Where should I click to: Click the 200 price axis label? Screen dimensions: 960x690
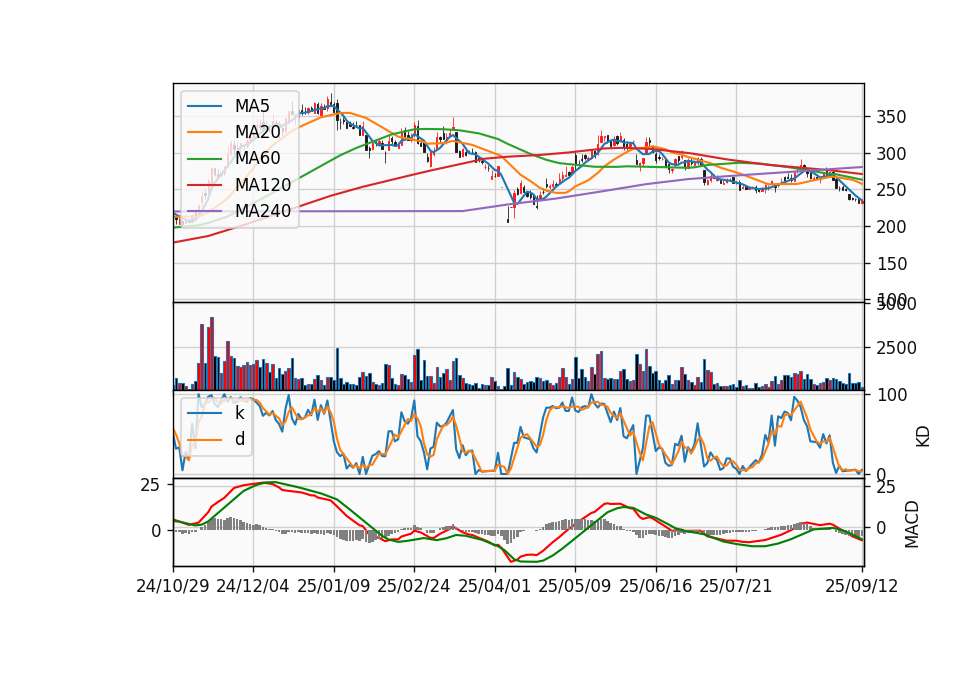click(x=891, y=227)
